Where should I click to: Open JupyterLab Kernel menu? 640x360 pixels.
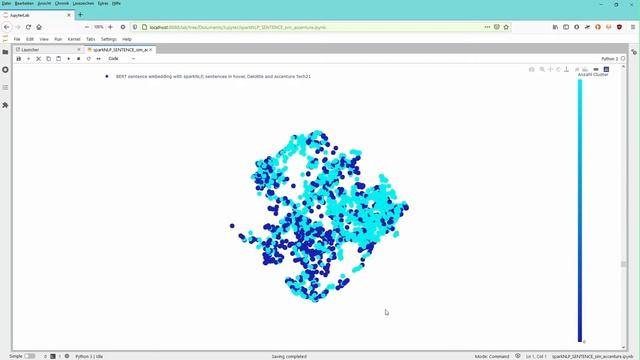tap(74, 39)
